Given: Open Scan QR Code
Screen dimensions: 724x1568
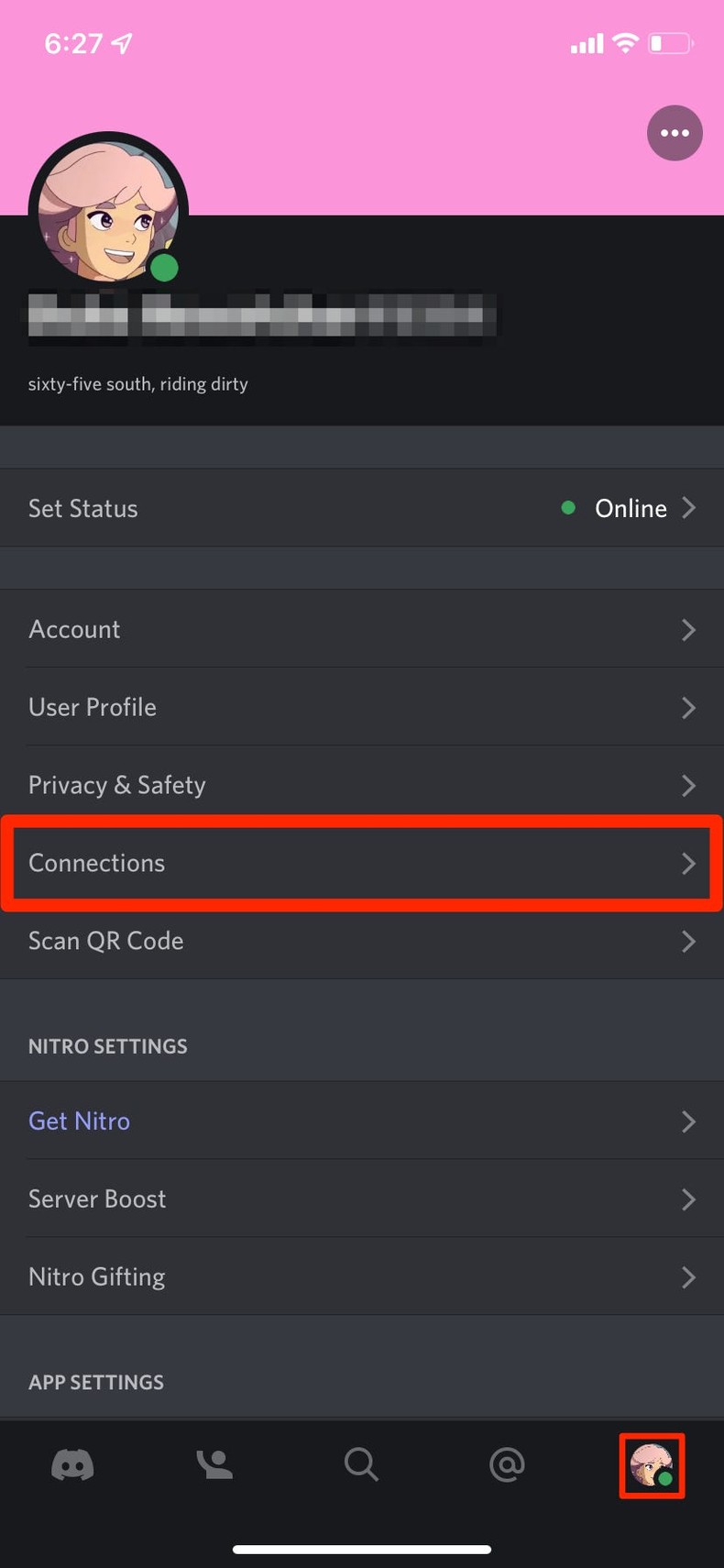Looking at the screenshot, I should coord(105,941).
